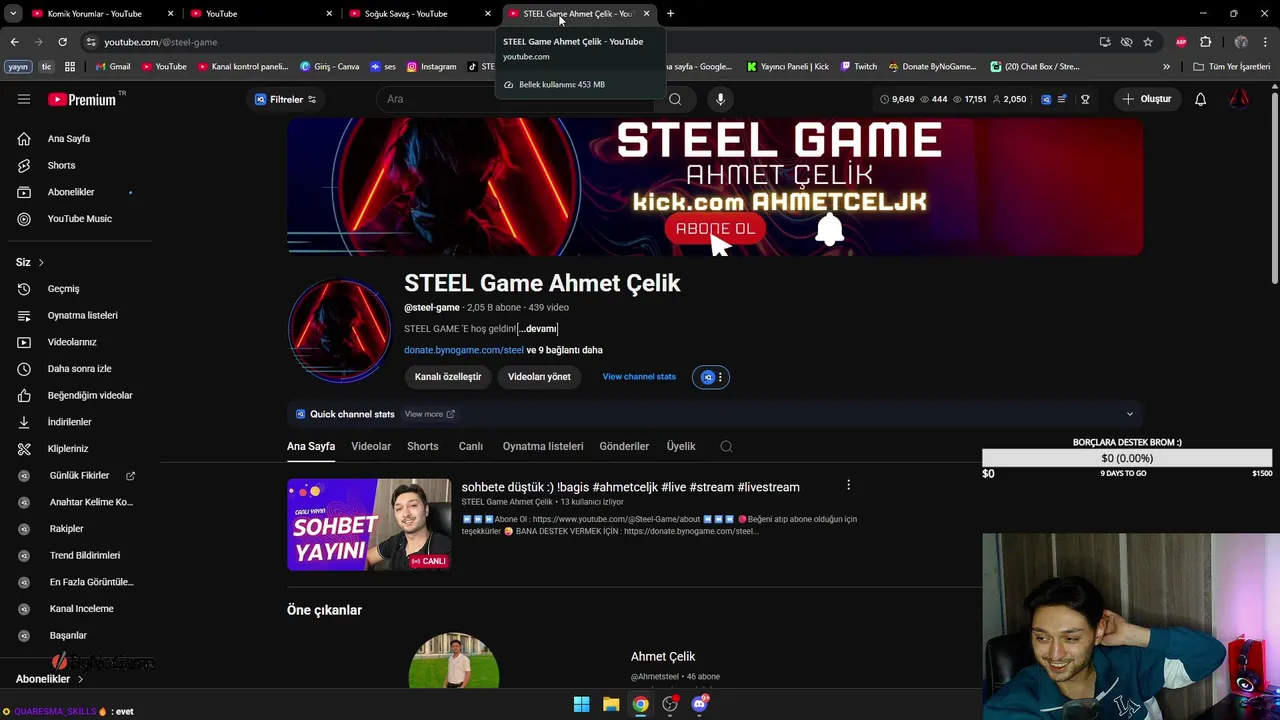Open the SOHBET YAYINI live thumbnail
The height and width of the screenshot is (720, 1280).
(369, 524)
